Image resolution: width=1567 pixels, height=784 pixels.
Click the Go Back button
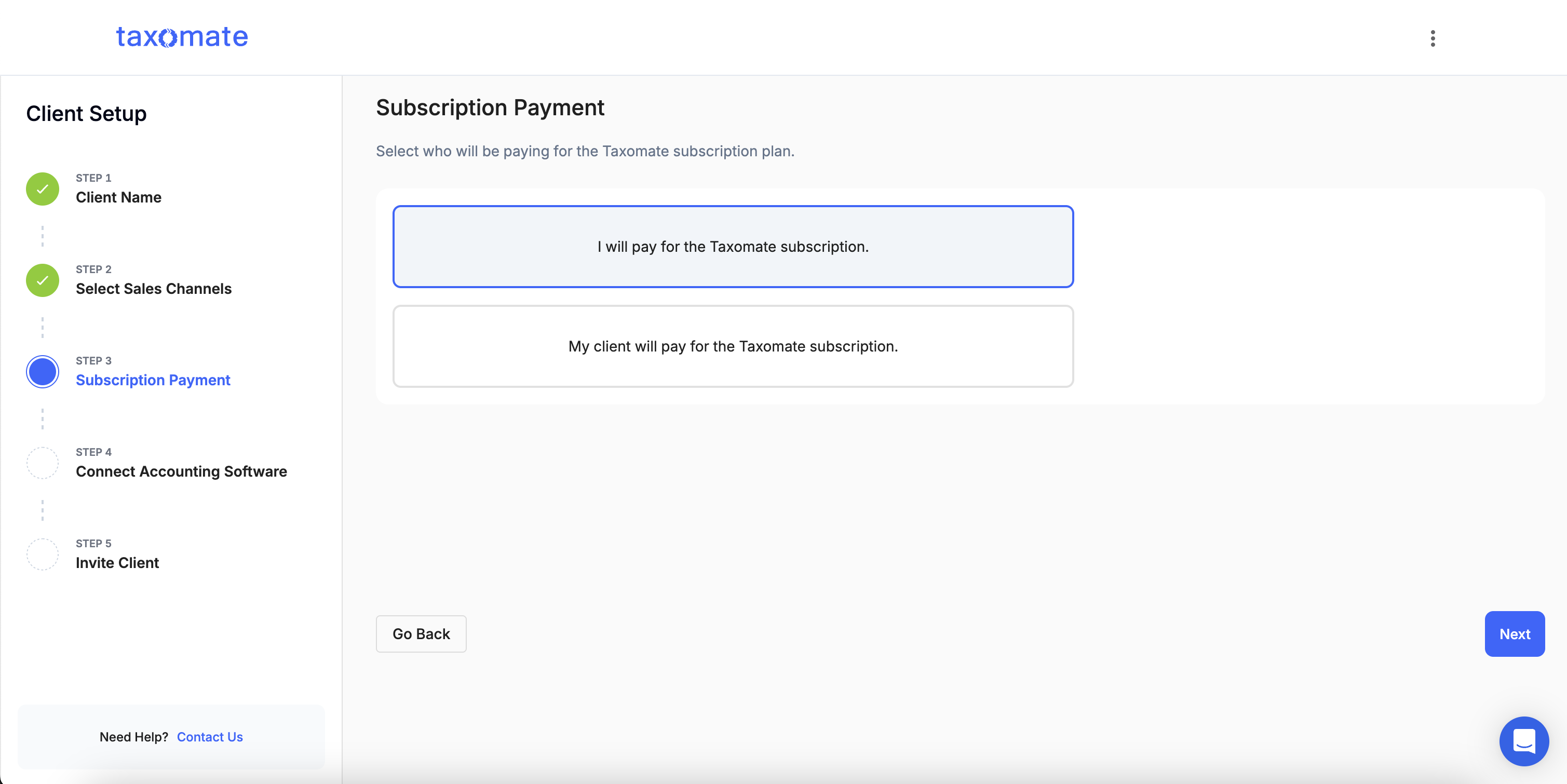pos(421,634)
